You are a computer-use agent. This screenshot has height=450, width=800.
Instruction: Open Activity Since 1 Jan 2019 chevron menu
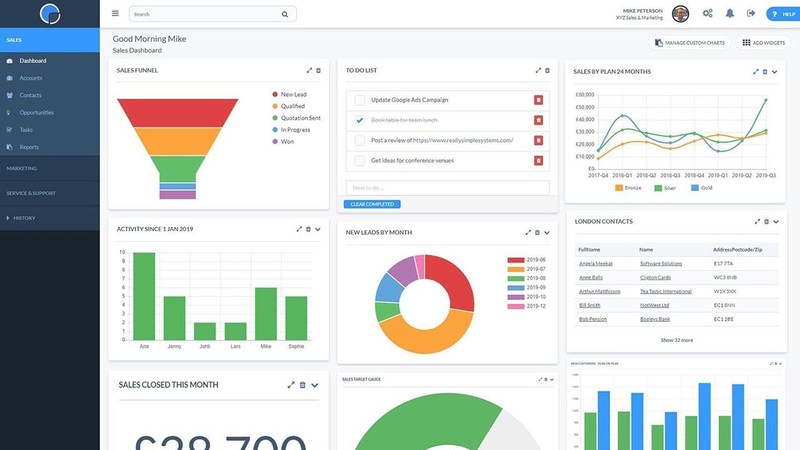point(318,229)
